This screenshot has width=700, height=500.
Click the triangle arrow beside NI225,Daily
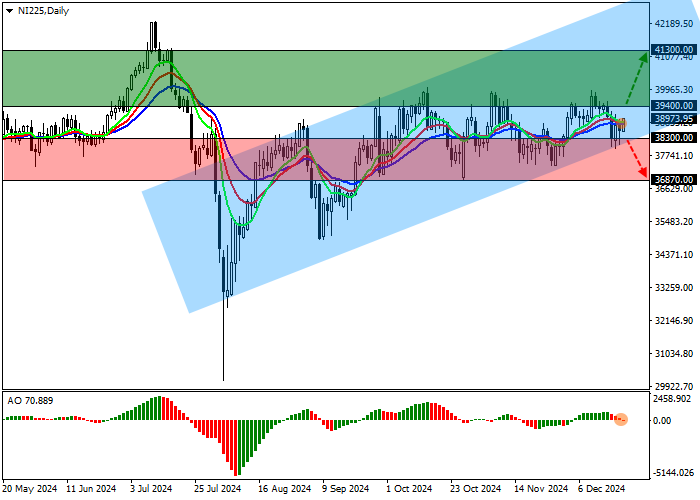9,9
